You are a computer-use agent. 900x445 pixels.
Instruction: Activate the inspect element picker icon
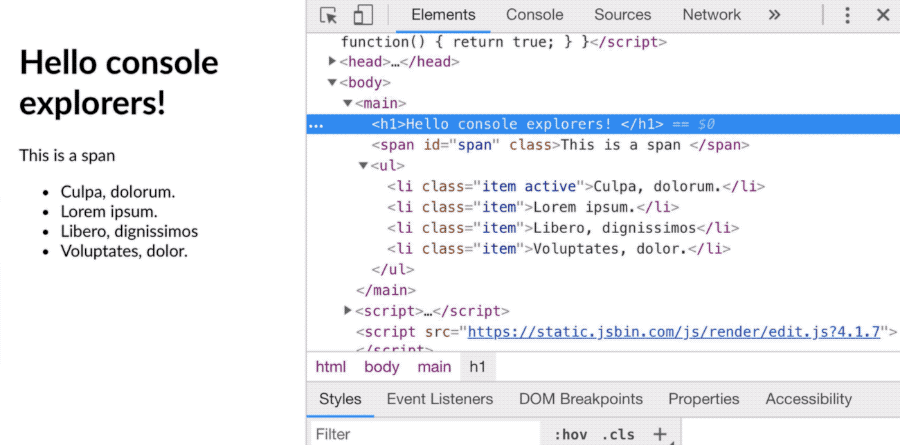[329, 15]
